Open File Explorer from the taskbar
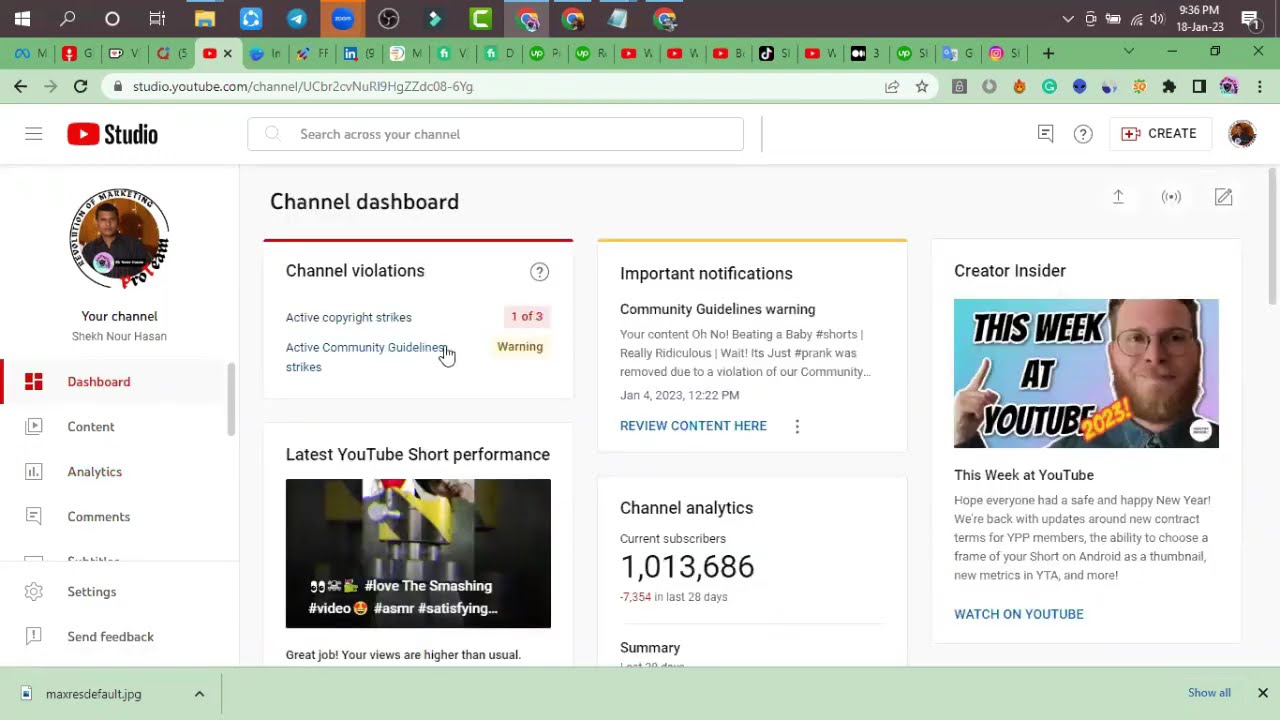Viewport: 1280px width, 720px height. pos(205,18)
